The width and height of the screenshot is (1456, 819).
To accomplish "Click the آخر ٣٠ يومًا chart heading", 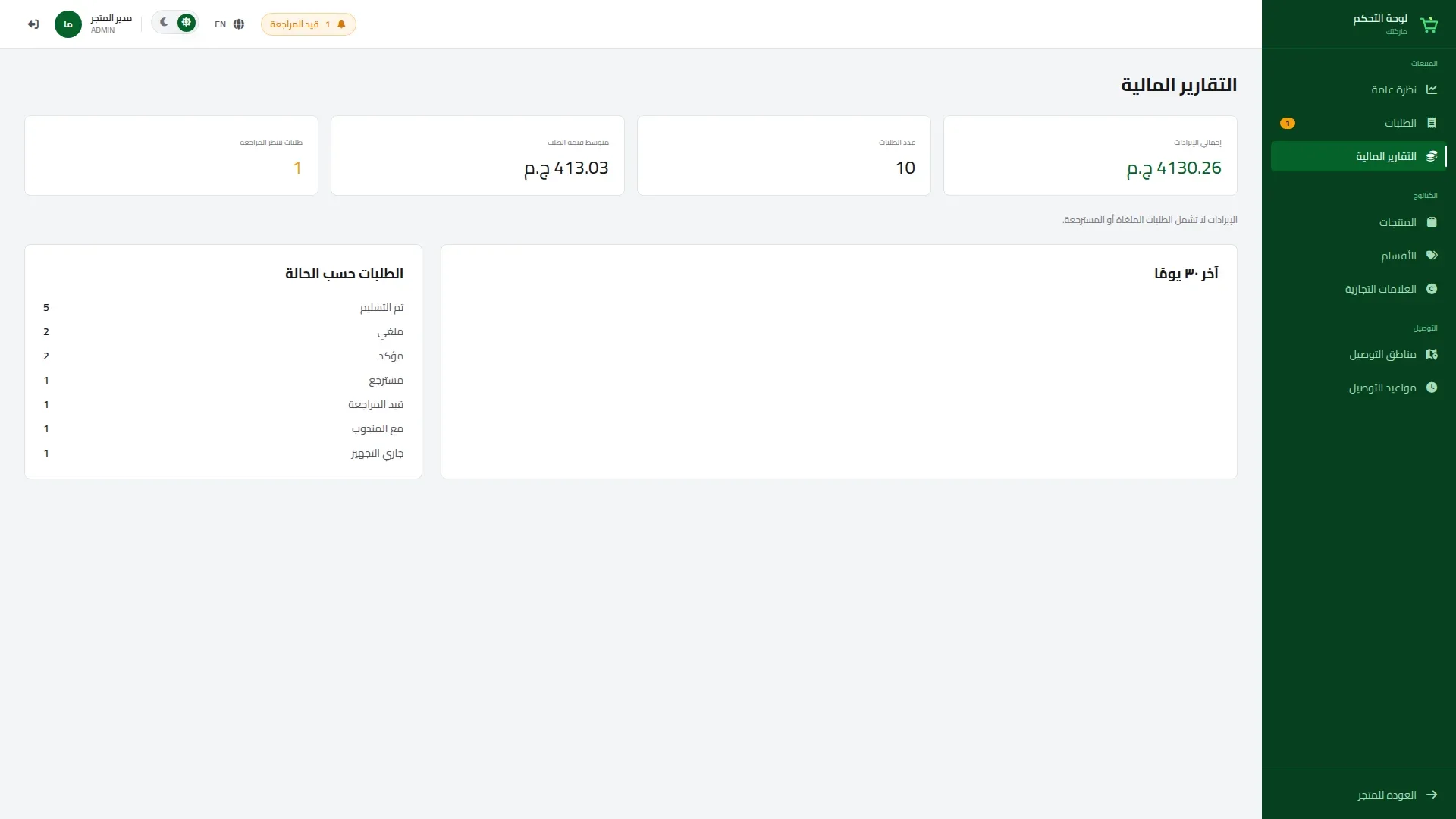I will (1186, 273).
